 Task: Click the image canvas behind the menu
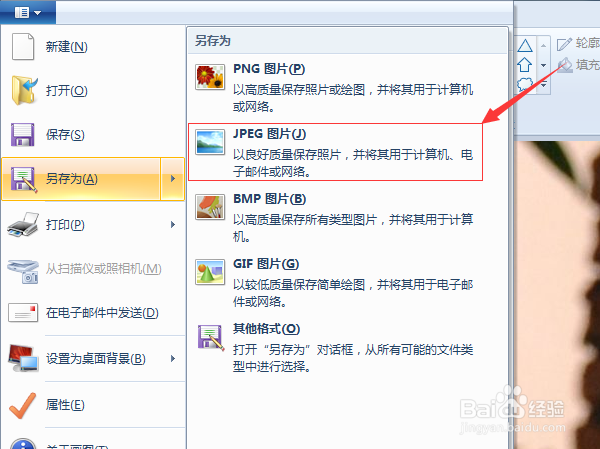coord(557,295)
